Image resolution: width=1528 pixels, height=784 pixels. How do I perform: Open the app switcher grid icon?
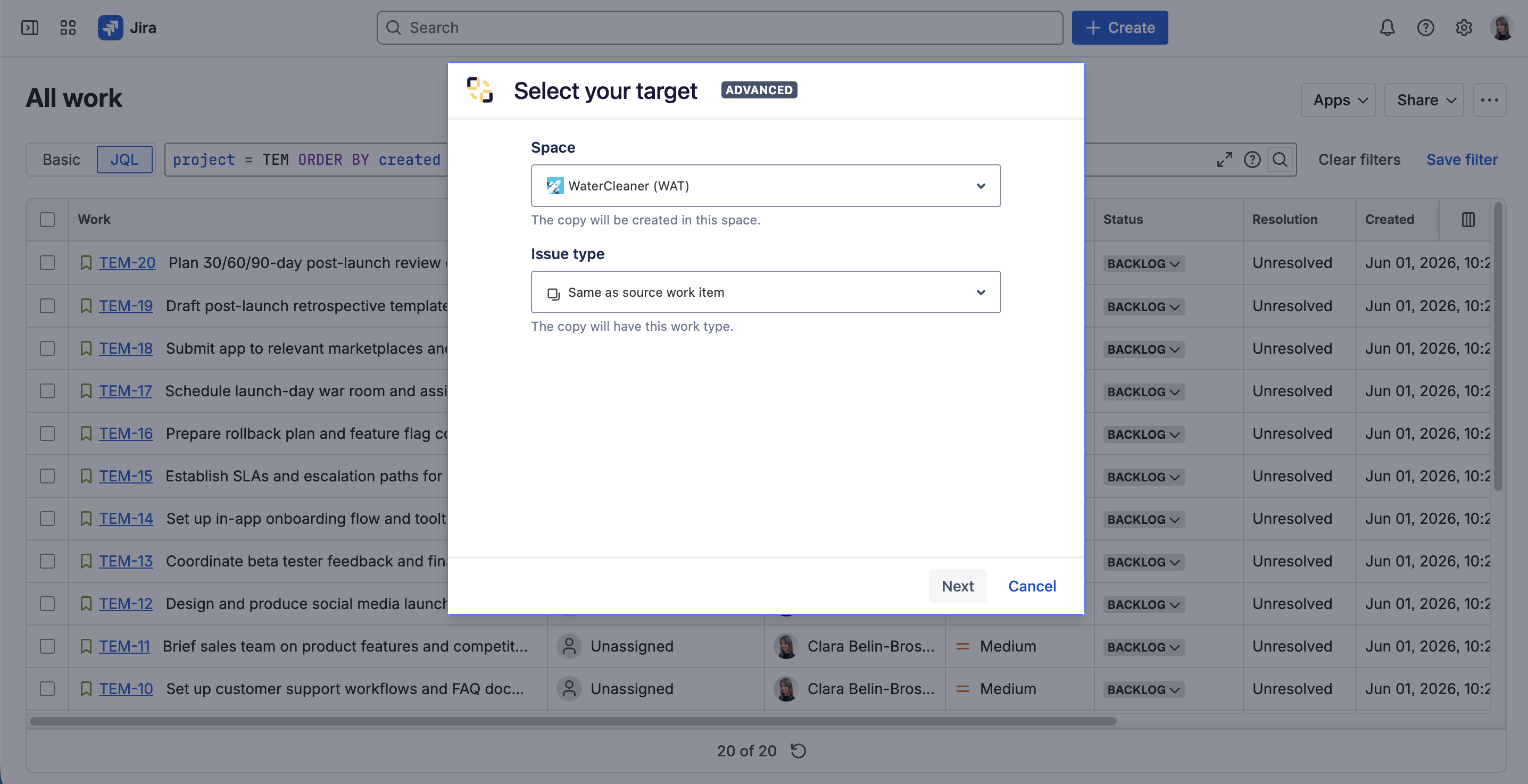[x=68, y=28]
